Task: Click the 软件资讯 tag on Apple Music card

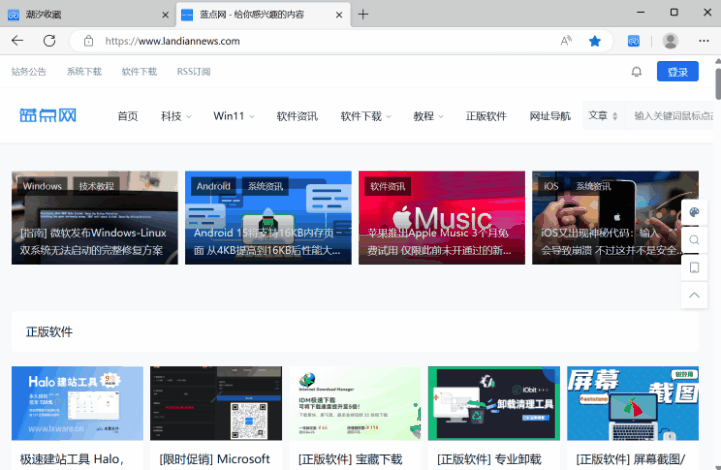Action: pos(388,186)
